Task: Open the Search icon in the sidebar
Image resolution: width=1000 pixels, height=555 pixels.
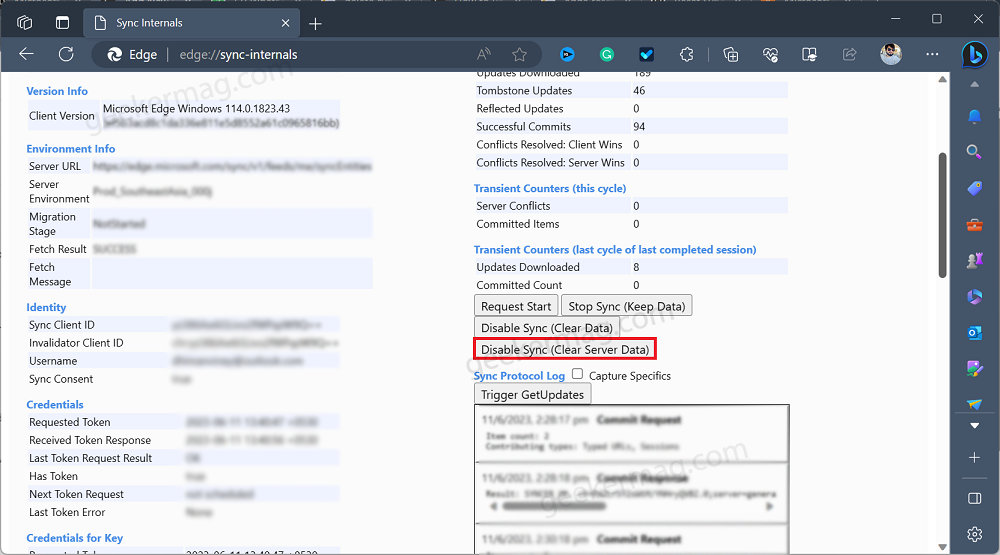Action: pos(974,152)
